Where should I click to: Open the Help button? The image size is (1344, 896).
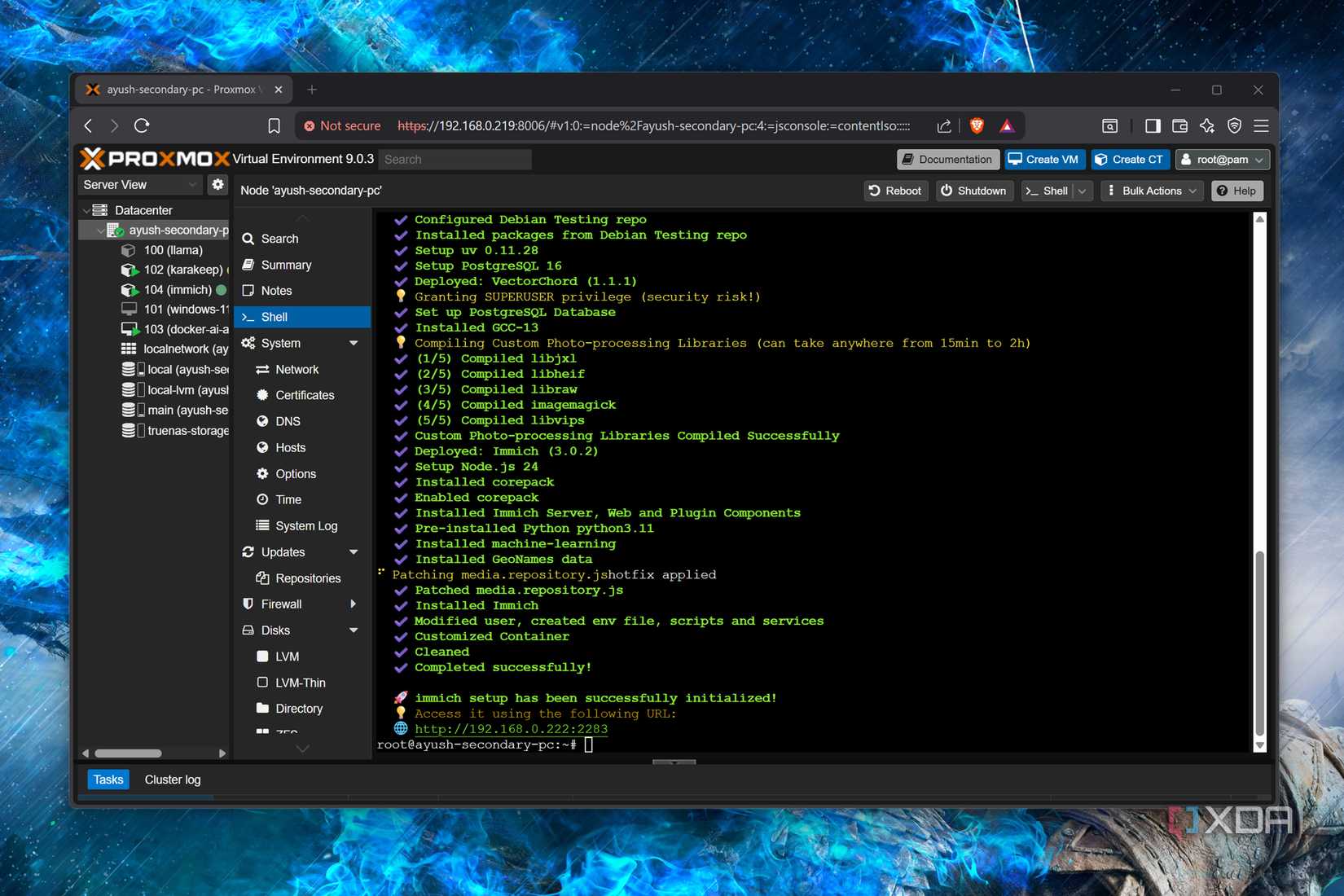tap(1236, 191)
